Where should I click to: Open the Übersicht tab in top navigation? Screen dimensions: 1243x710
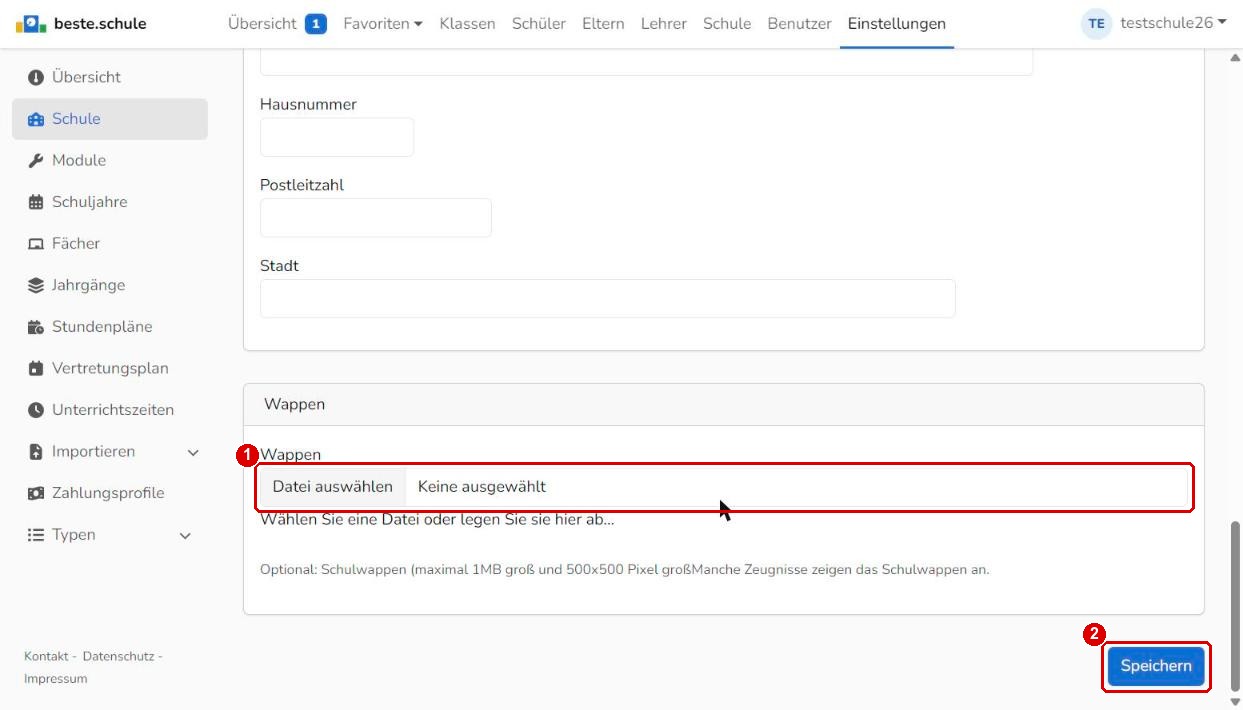[262, 24]
